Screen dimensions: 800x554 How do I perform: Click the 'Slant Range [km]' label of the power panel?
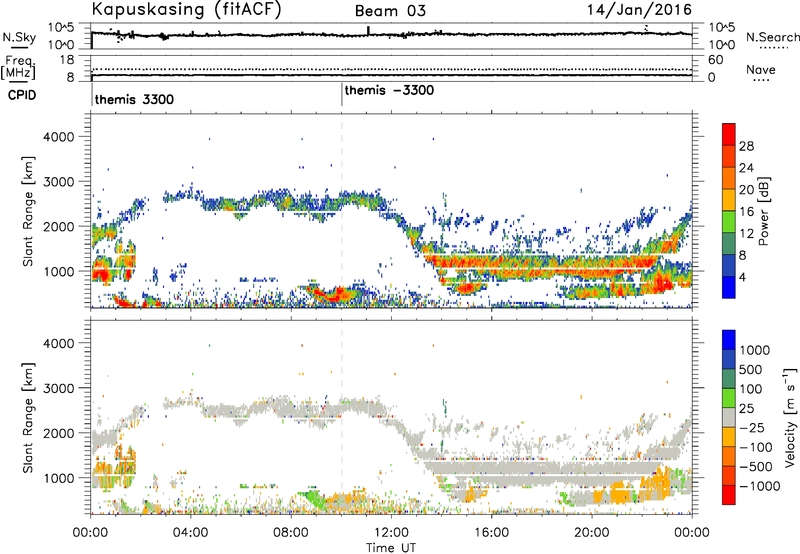pyautogui.click(x=29, y=211)
